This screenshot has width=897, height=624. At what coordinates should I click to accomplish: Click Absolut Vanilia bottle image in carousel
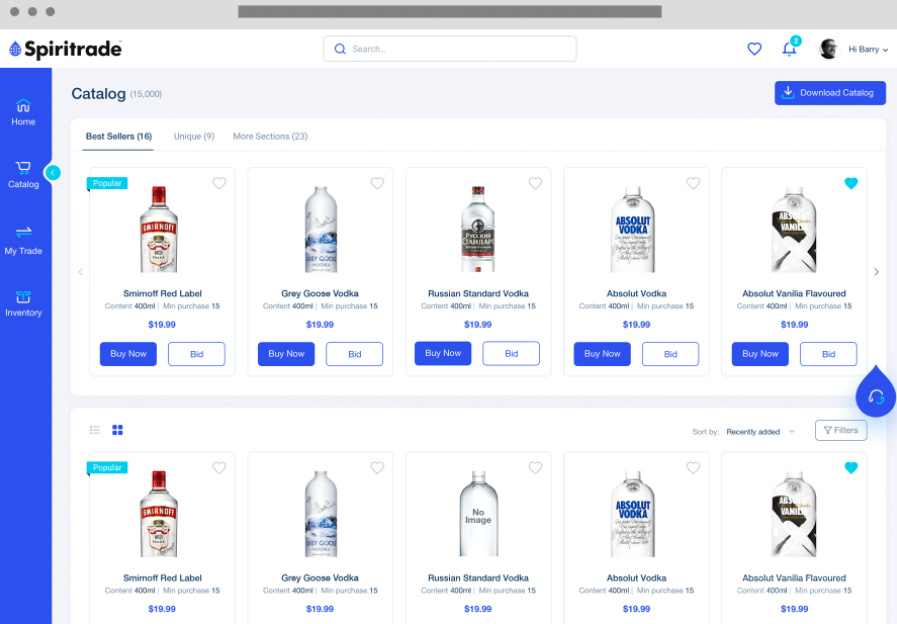click(x=793, y=229)
